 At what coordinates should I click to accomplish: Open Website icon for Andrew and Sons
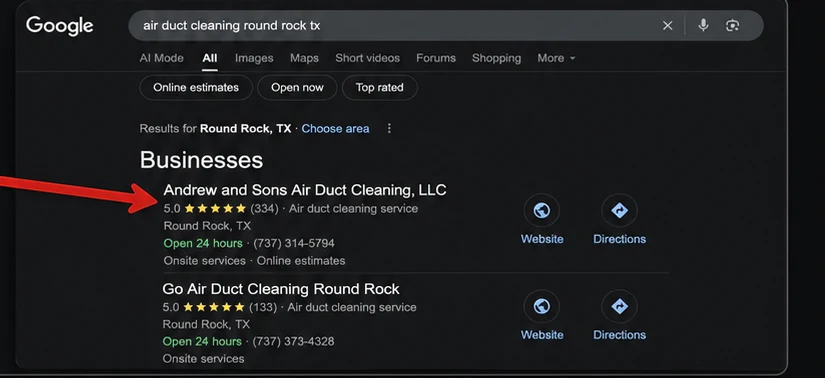click(541, 211)
